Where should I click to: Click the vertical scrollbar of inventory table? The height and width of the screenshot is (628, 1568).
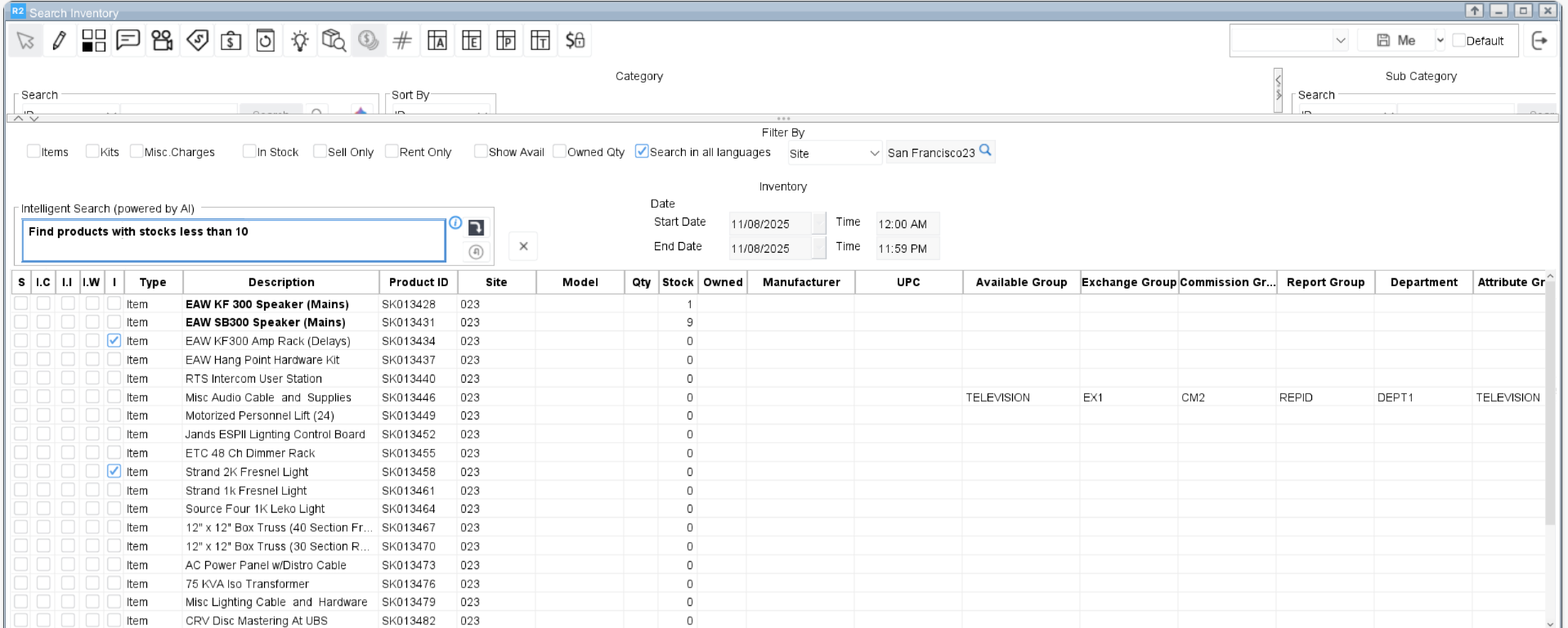[1550, 409]
